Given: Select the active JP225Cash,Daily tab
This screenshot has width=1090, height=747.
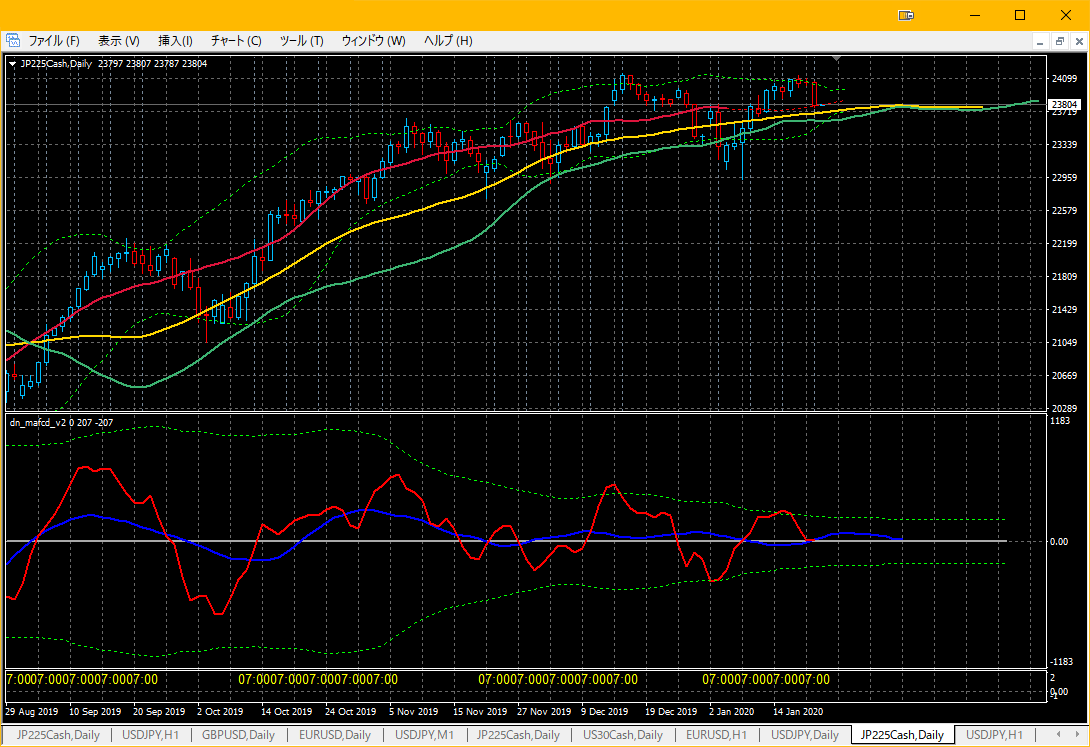Looking at the screenshot, I should (x=902, y=734).
